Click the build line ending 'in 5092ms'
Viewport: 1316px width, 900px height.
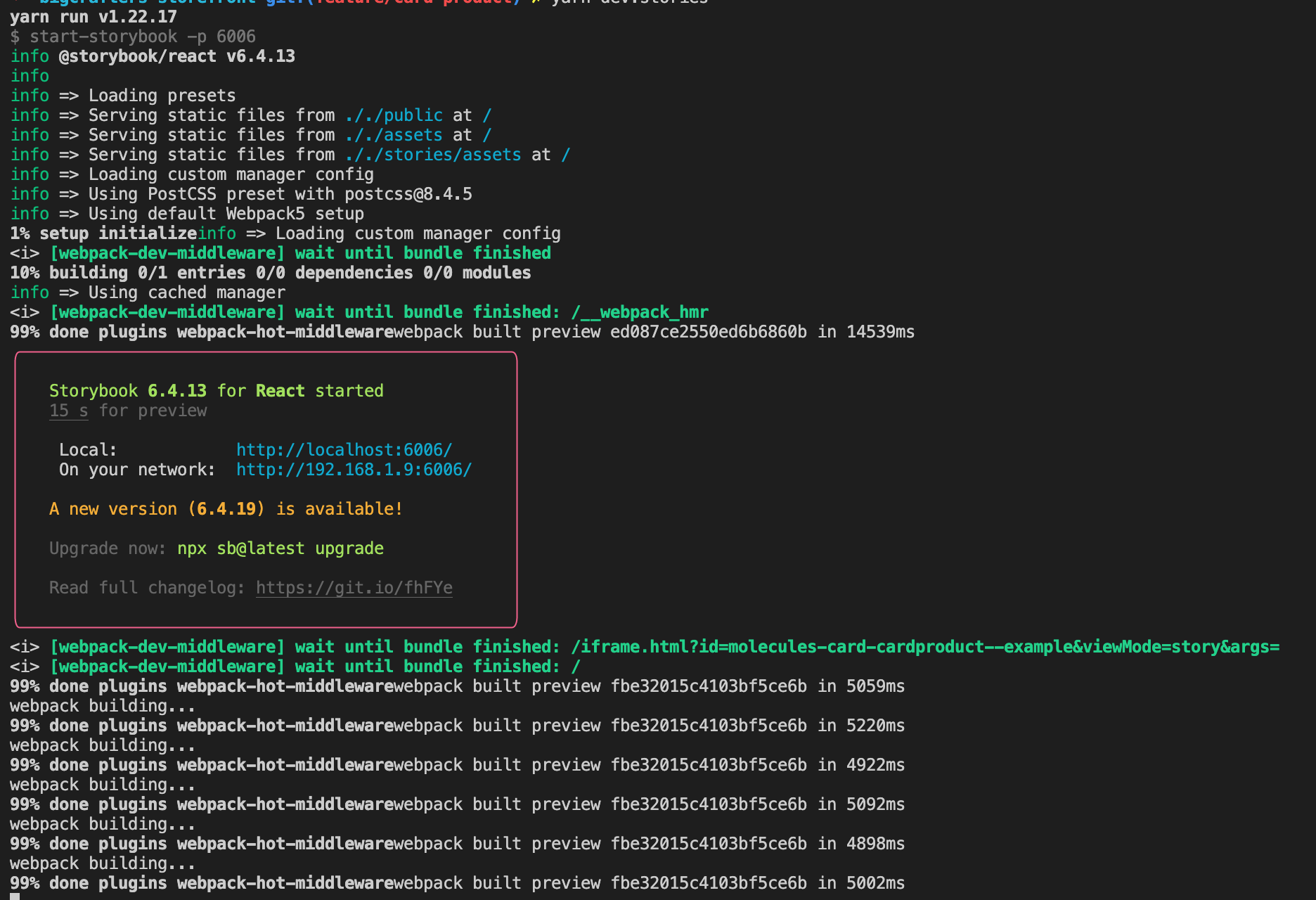coord(458,804)
